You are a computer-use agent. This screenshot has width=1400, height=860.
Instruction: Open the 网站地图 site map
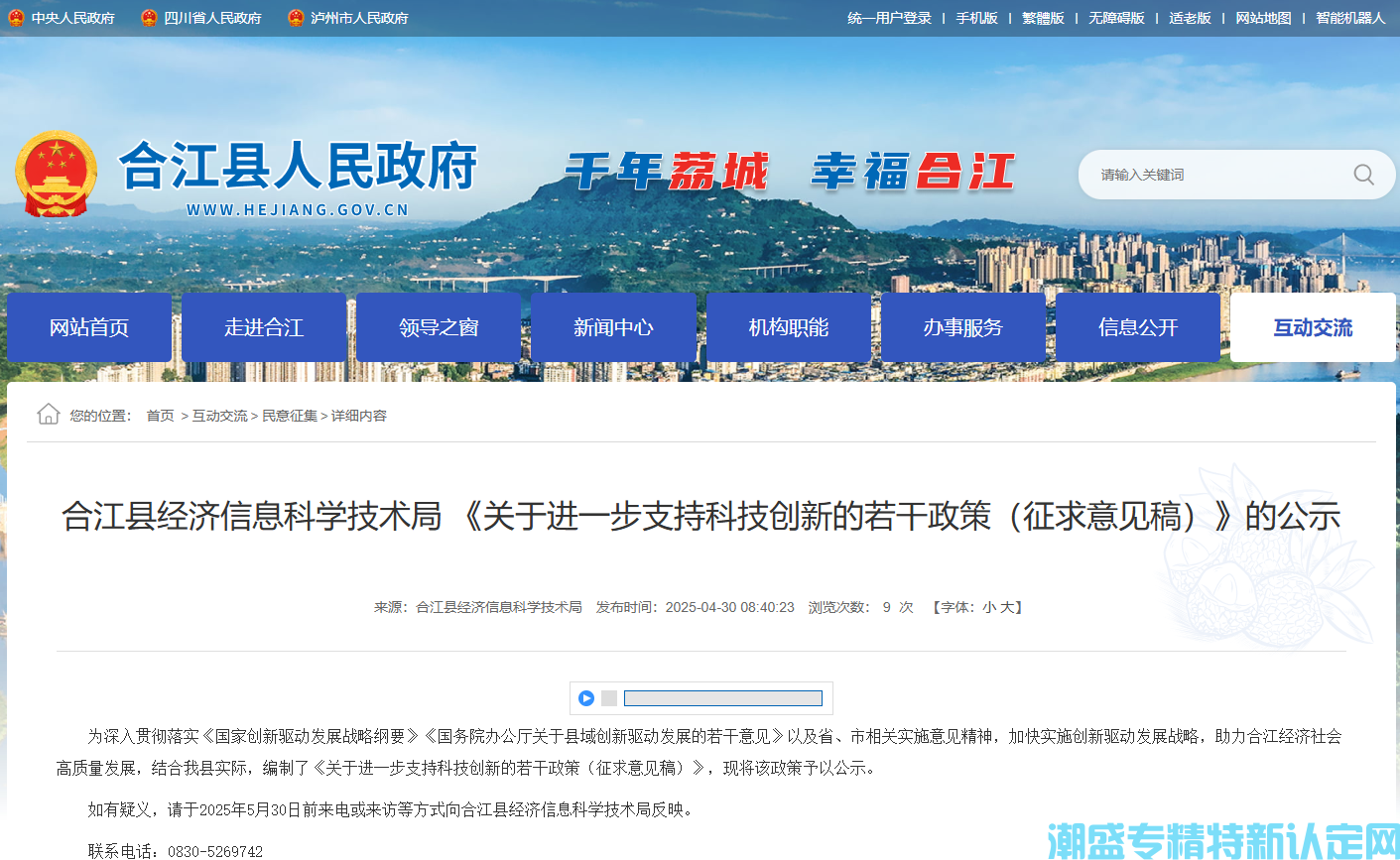[1264, 18]
